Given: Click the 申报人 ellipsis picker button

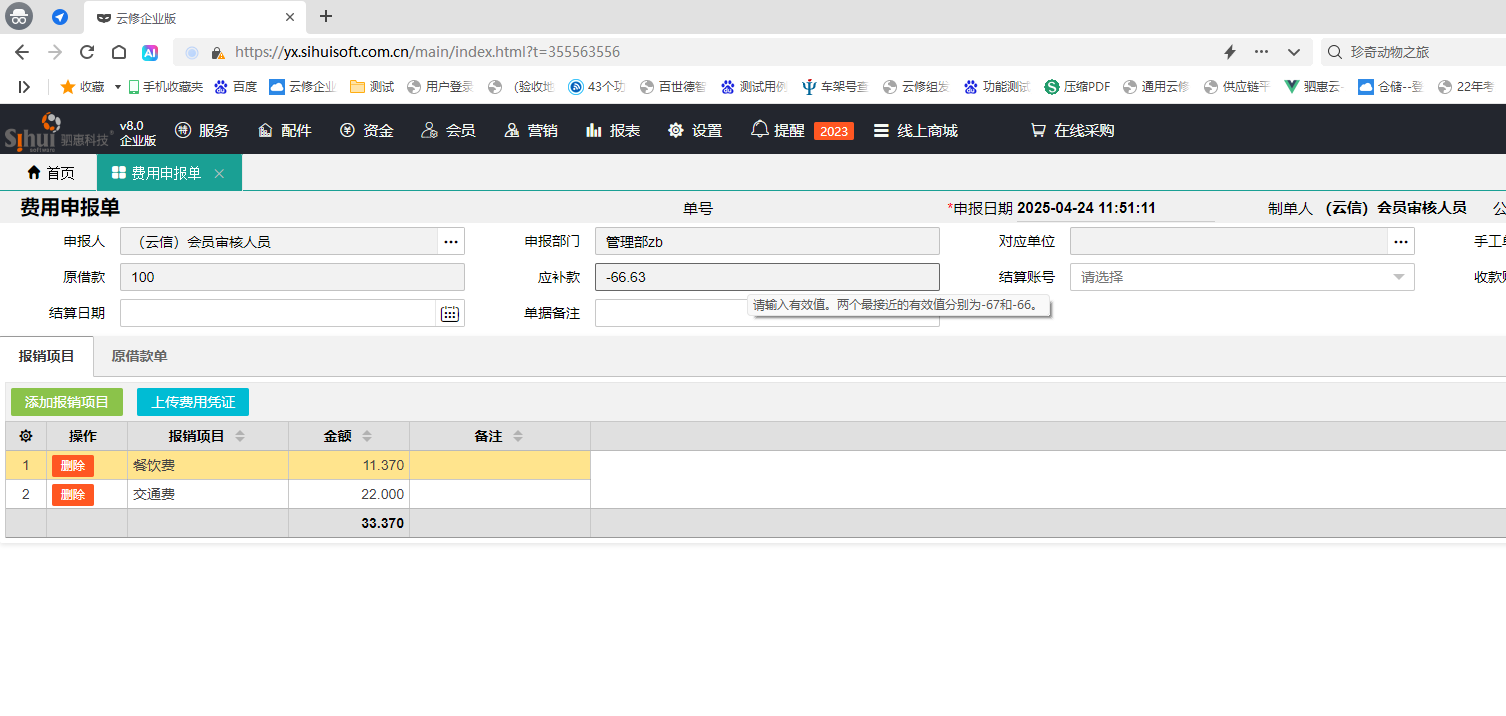Looking at the screenshot, I should click(x=451, y=241).
